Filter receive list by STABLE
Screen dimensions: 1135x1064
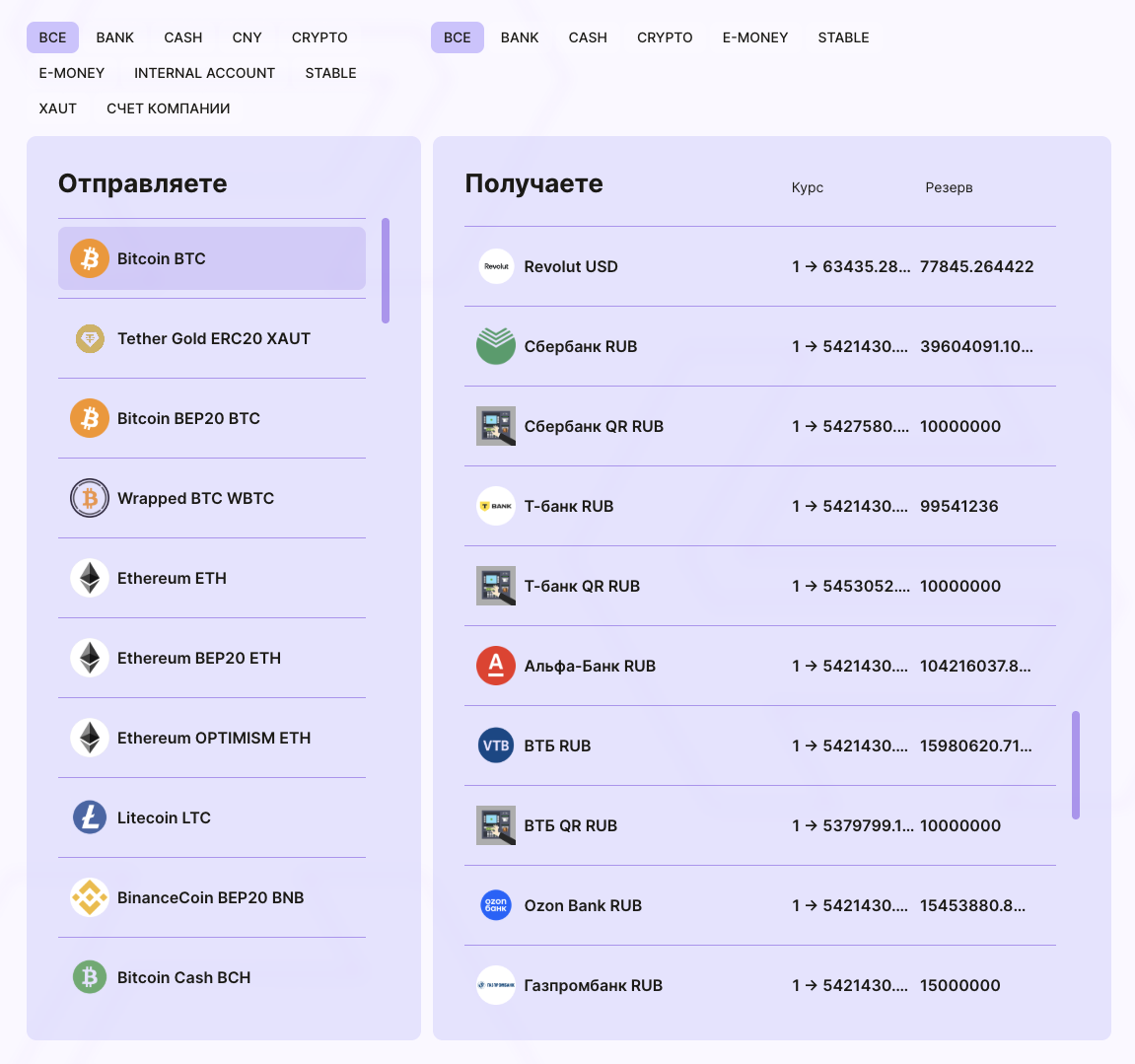(843, 37)
